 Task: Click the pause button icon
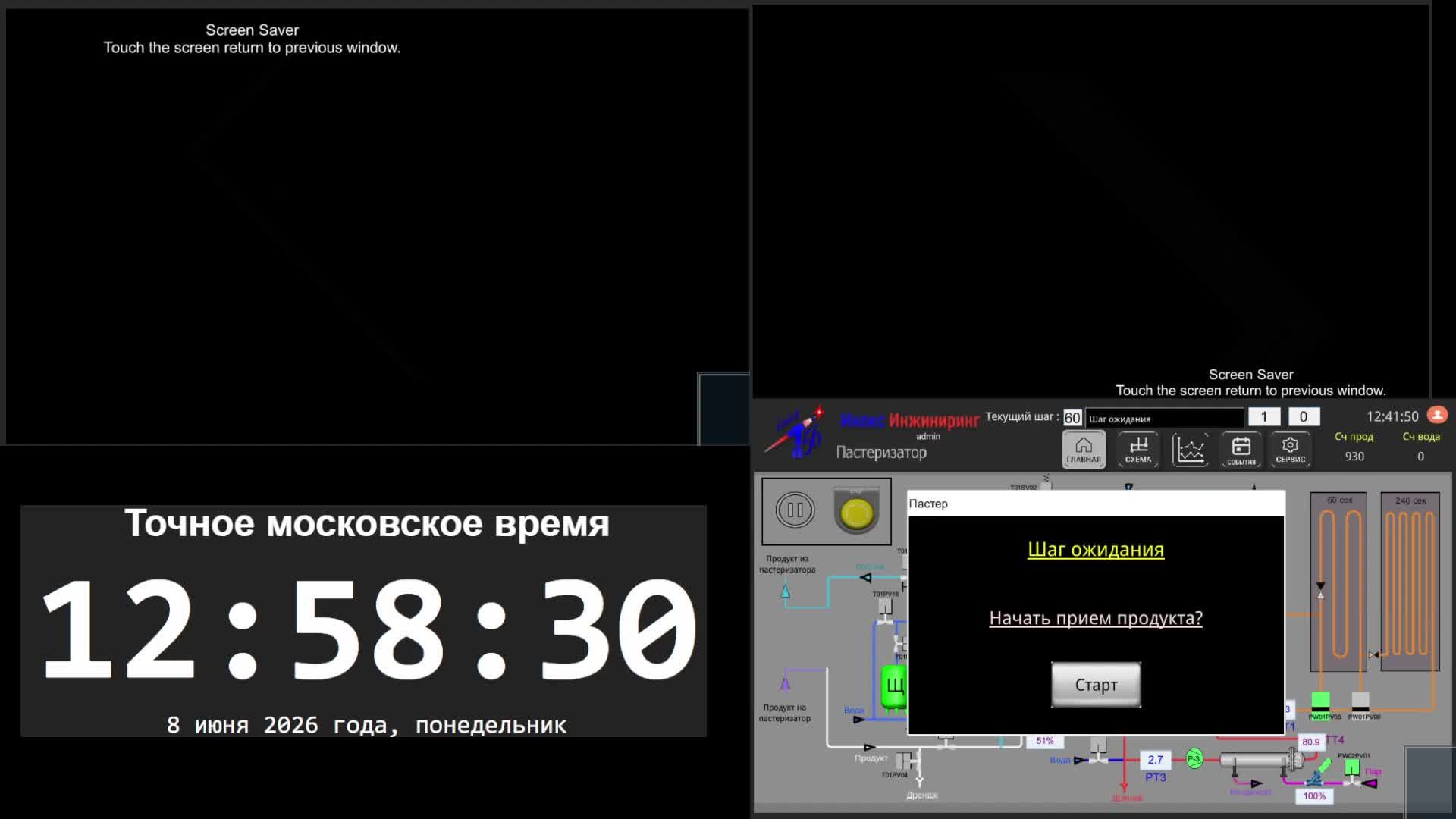pos(795,510)
